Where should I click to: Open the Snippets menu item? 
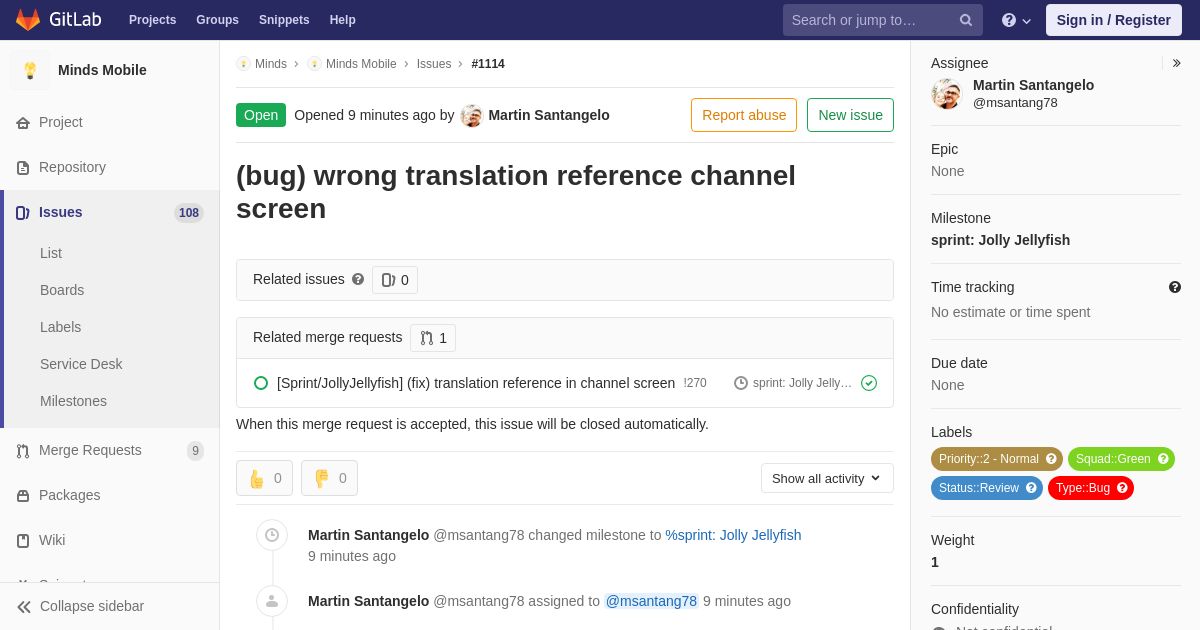[x=284, y=20]
